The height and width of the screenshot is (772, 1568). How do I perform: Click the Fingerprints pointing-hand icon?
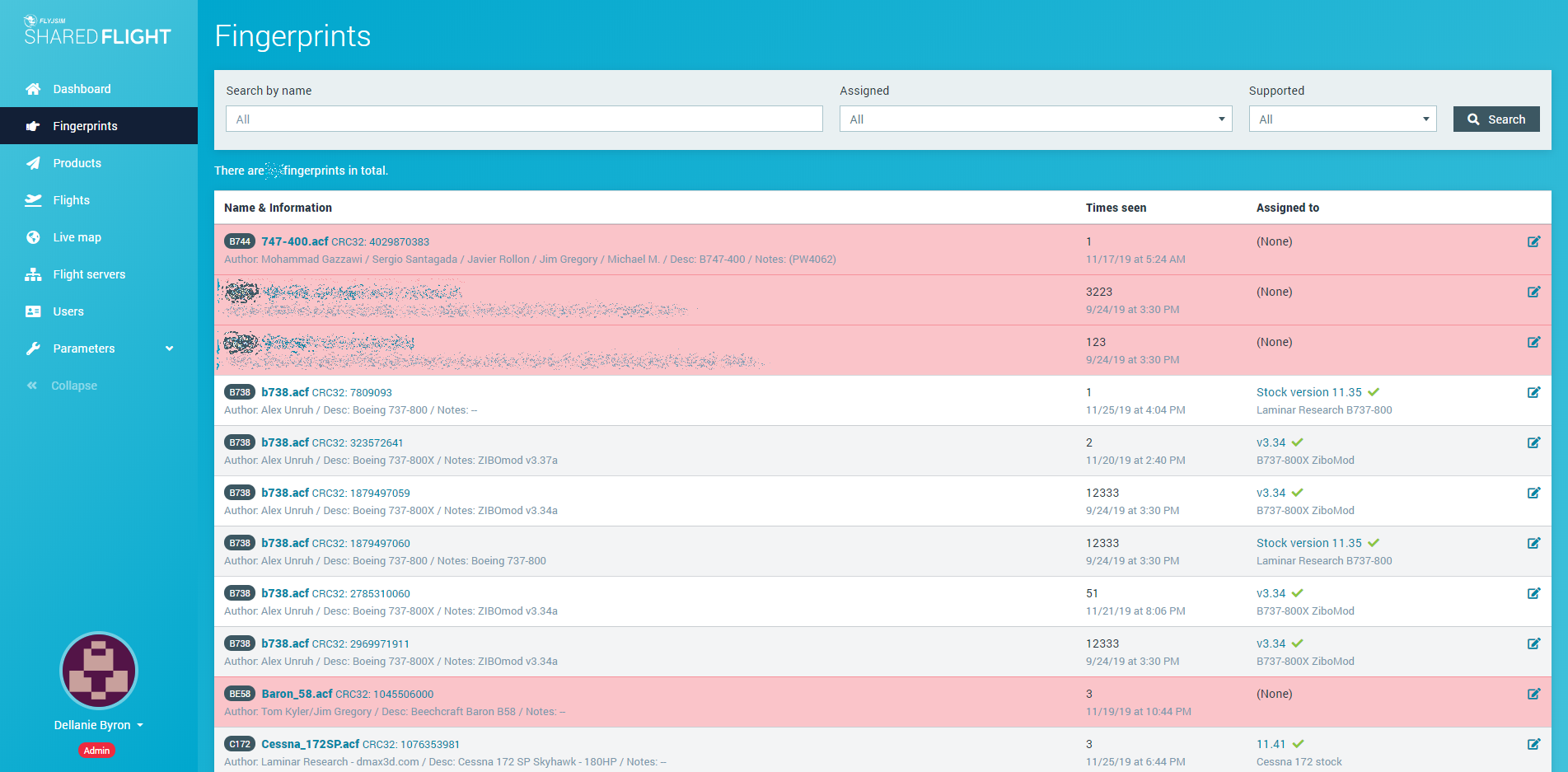33,126
